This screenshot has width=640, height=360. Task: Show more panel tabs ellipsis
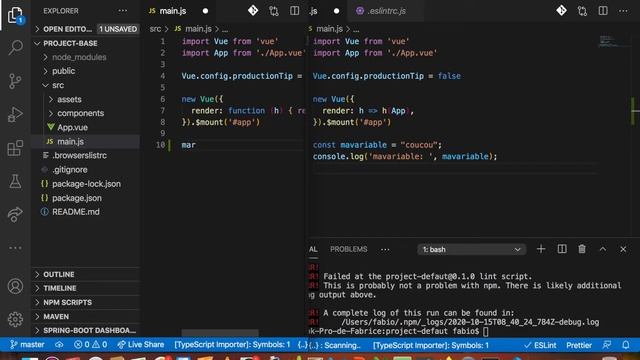[x=385, y=249]
